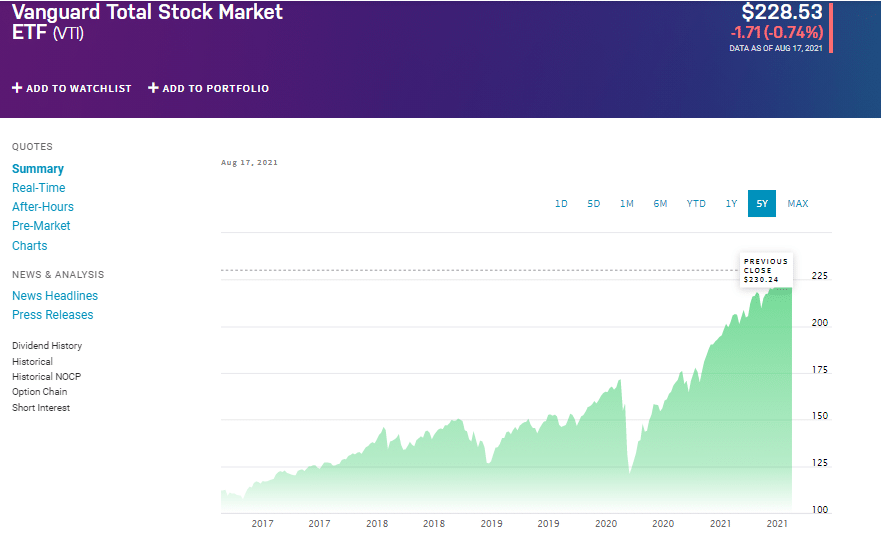Open the After-Hours quotes link

43,207
